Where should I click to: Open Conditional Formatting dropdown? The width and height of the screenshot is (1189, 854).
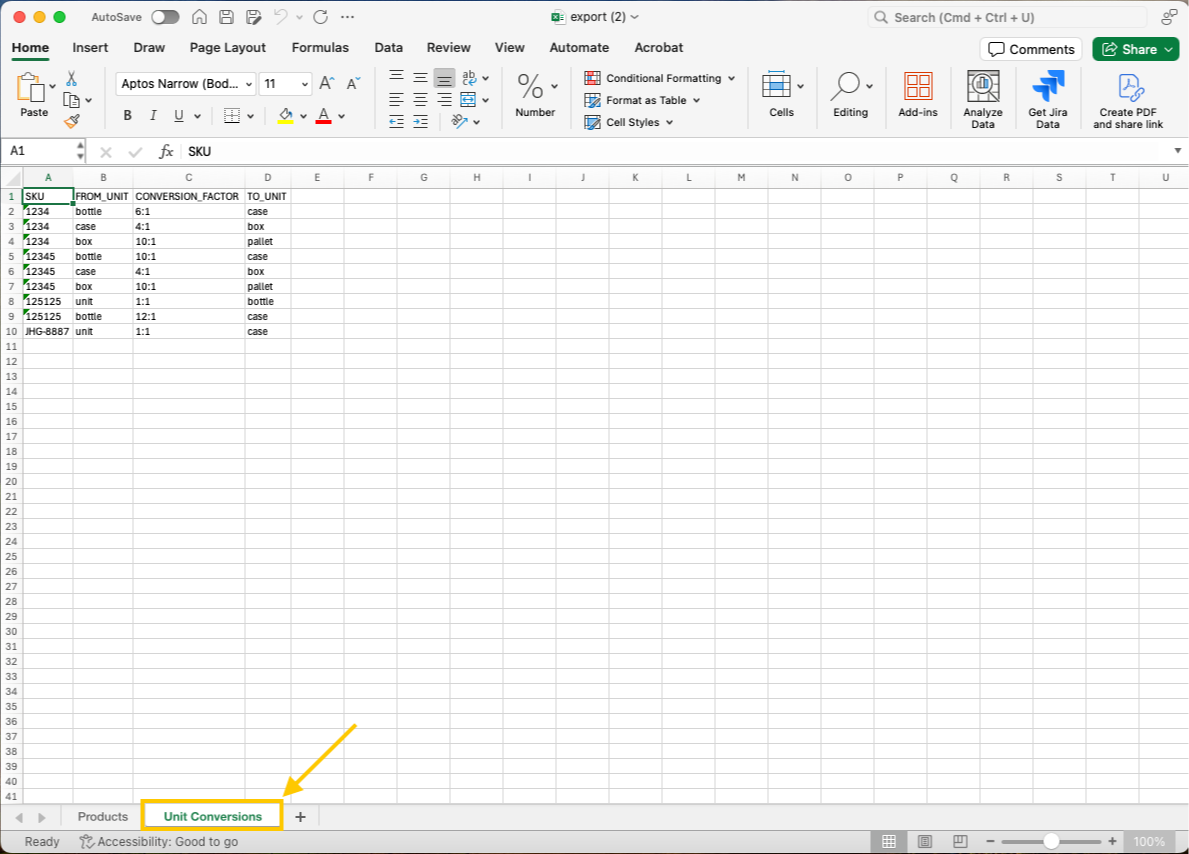click(x=660, y=78)
